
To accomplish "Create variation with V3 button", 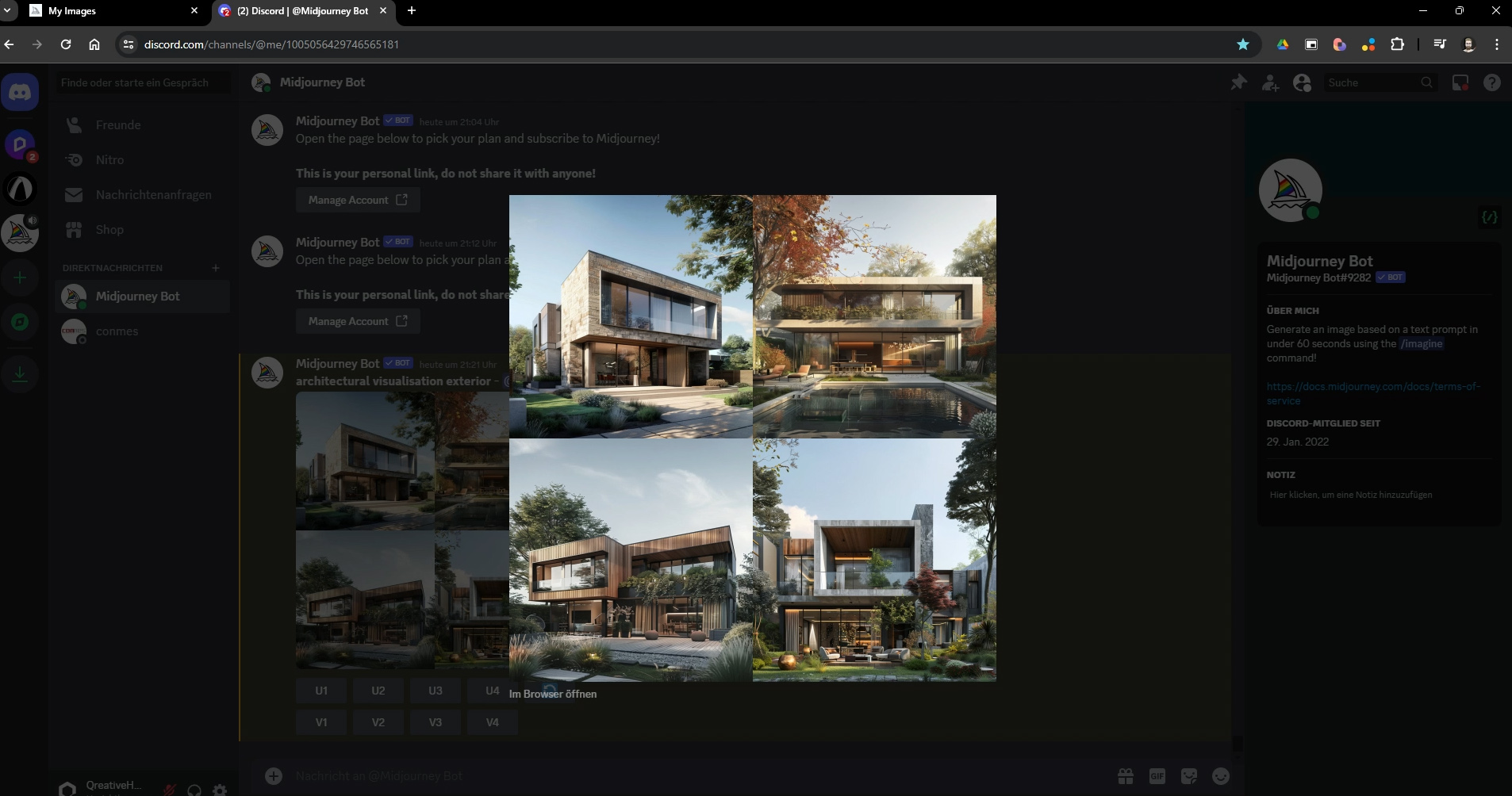I will coord(436,722).
